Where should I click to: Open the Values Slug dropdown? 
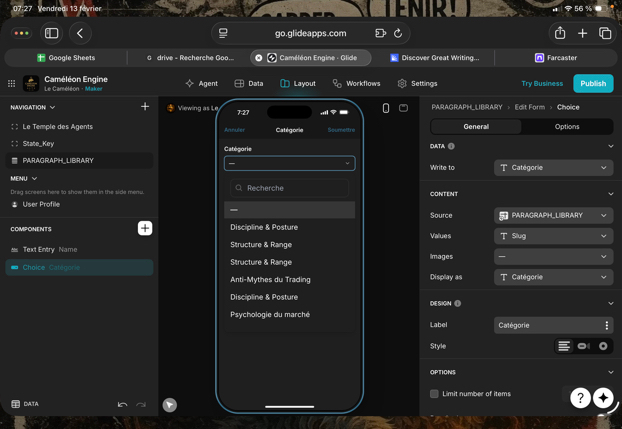click(x=553, y=236)
